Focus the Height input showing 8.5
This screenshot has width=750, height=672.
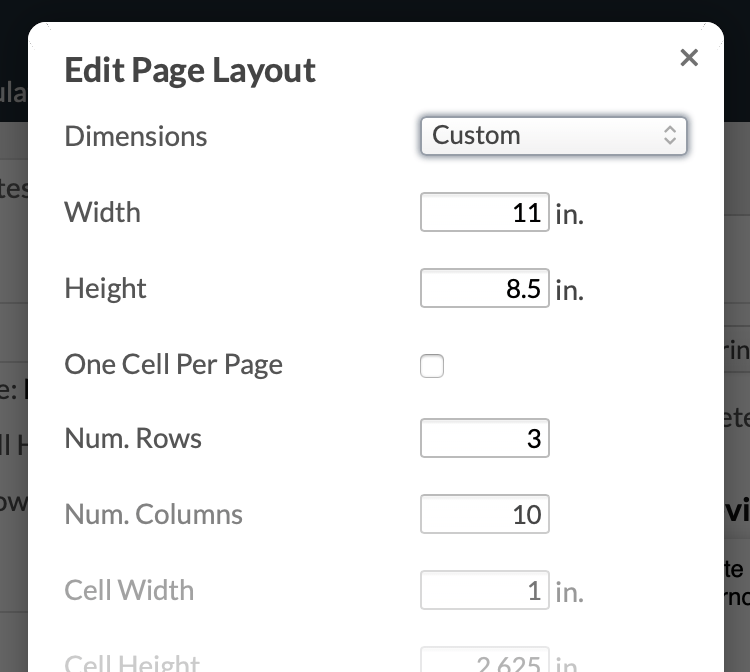[x=485, y=289]
